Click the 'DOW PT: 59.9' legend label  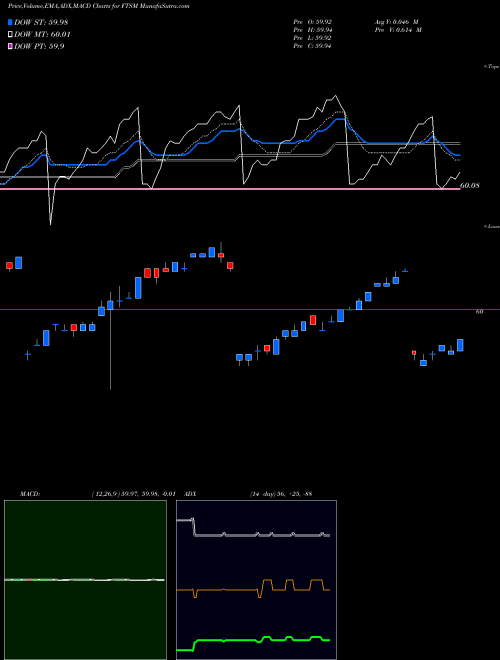tap(39, 46)
